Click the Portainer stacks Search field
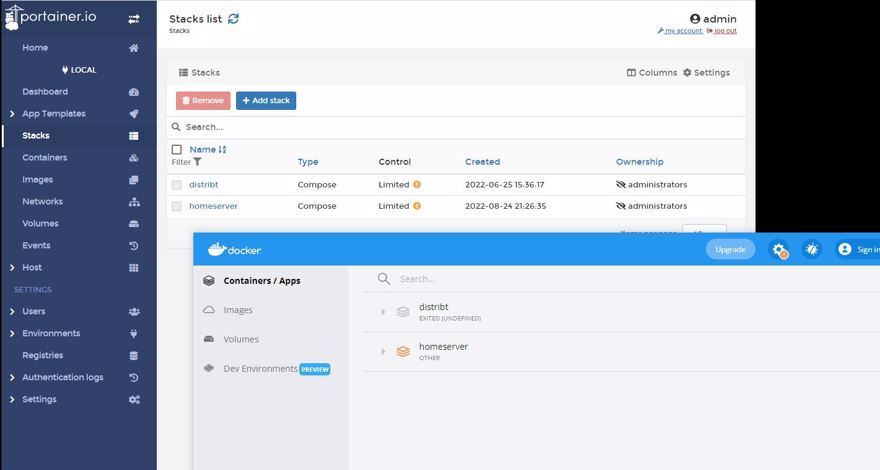 456,127
